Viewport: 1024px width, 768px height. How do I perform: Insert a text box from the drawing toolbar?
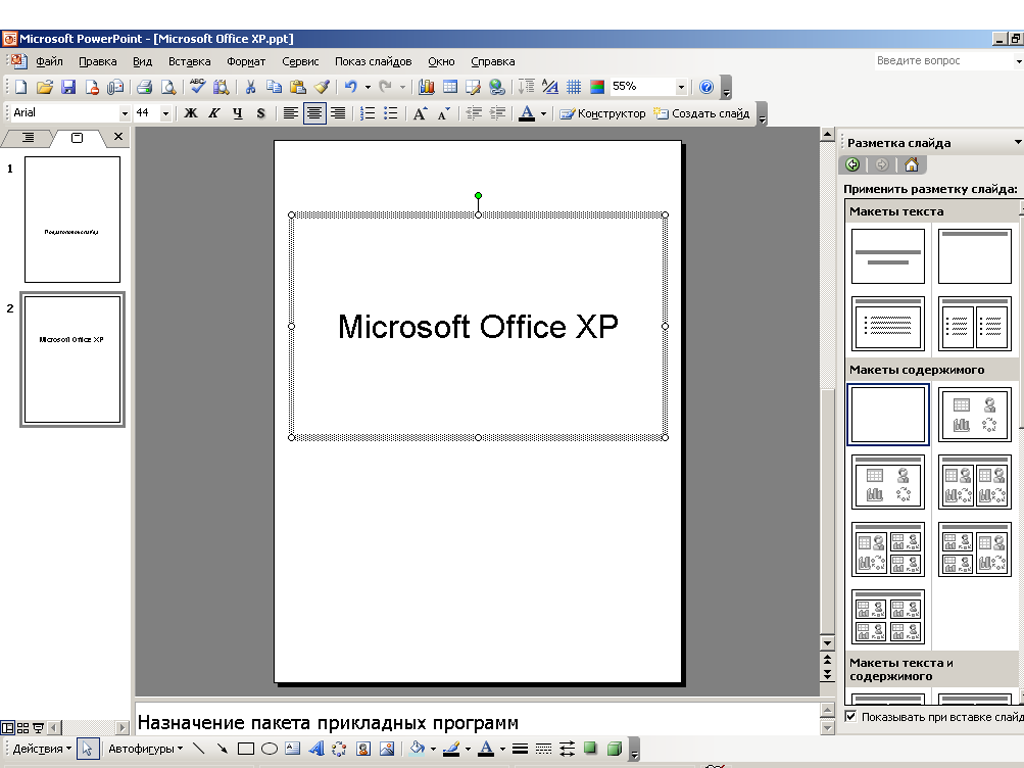point(293,749)
